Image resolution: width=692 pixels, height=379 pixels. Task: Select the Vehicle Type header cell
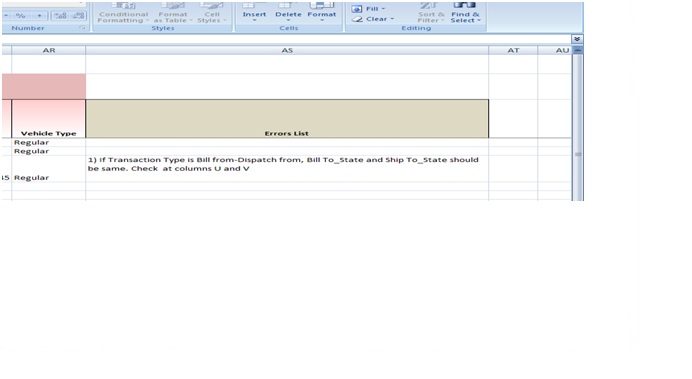49,119
